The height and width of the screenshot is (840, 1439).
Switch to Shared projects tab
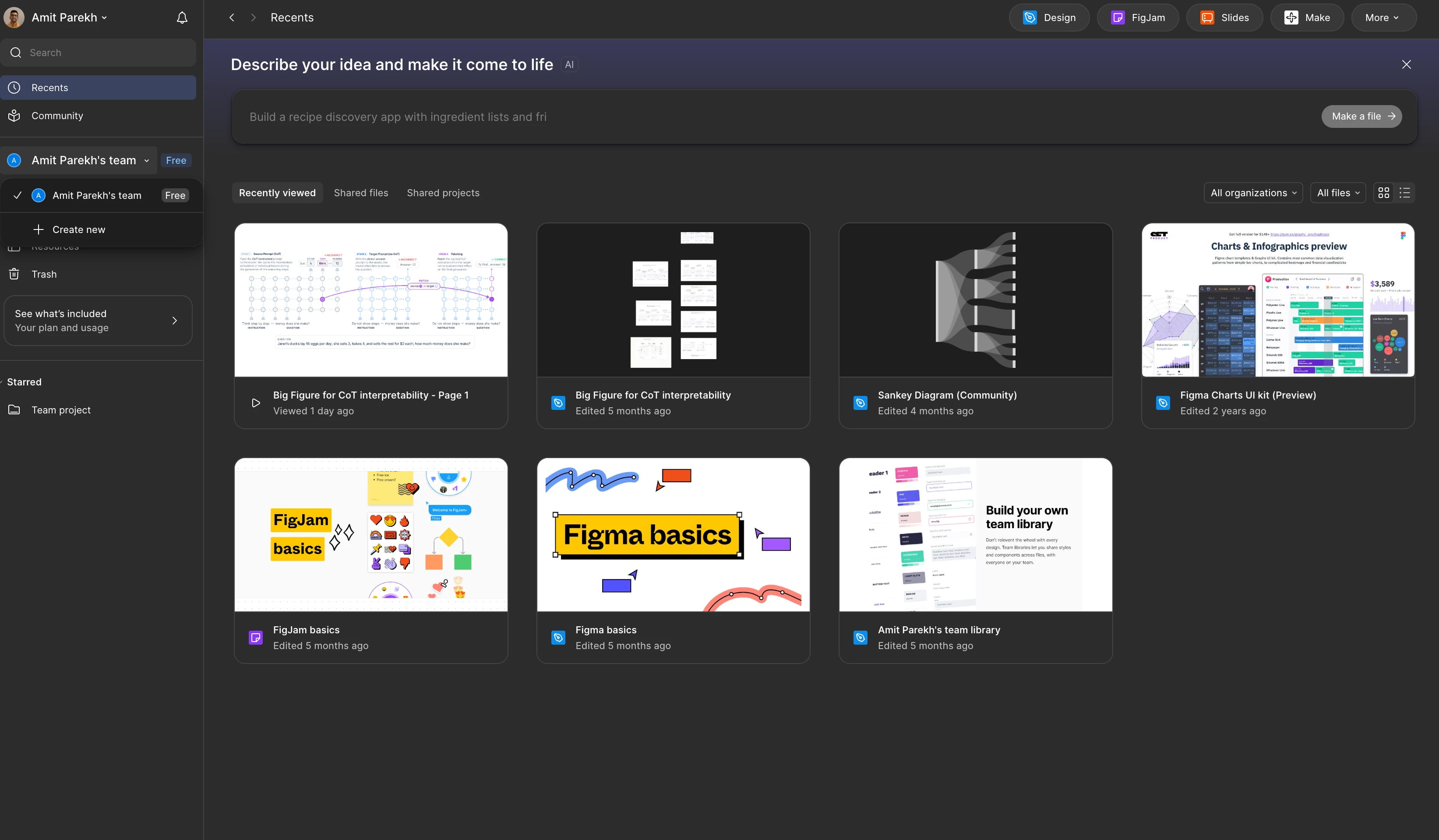click(443, 193)
